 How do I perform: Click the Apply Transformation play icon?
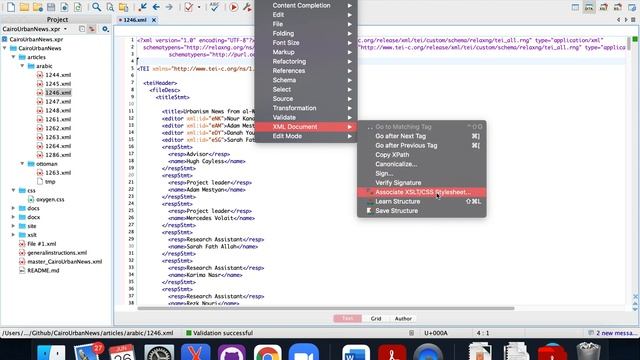[233, 7]
